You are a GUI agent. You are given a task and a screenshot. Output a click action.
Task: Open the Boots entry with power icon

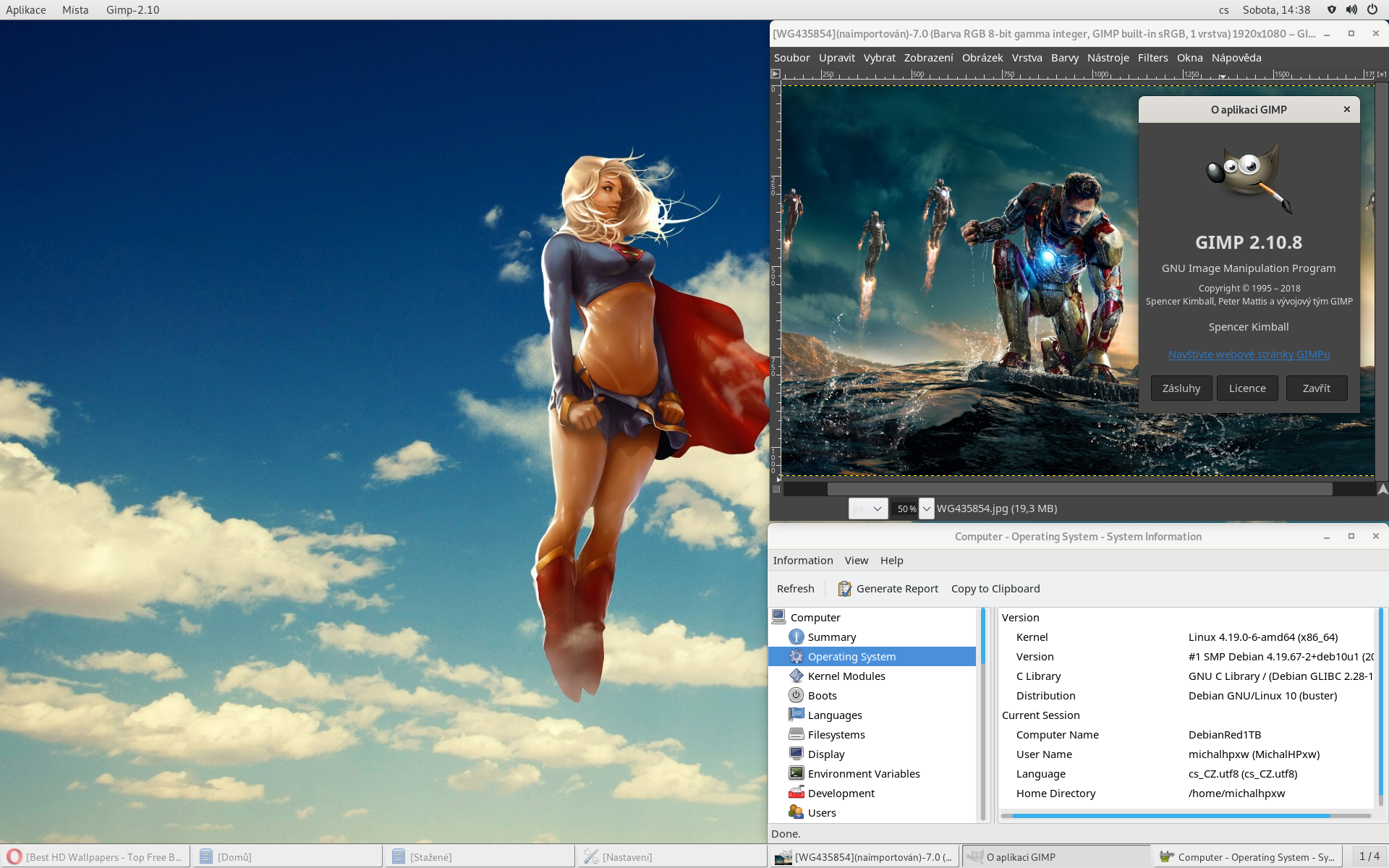tap(796, 695)
